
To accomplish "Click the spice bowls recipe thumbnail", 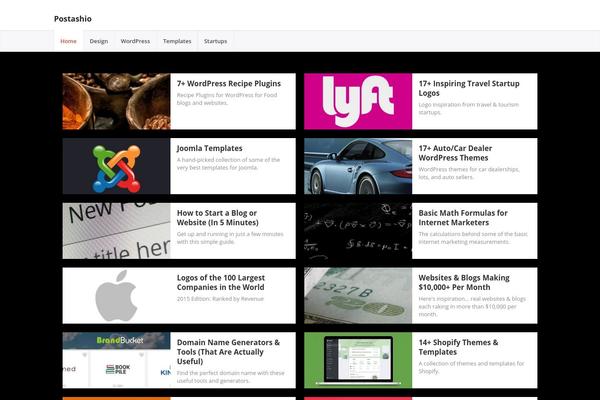I will point(116,101).
